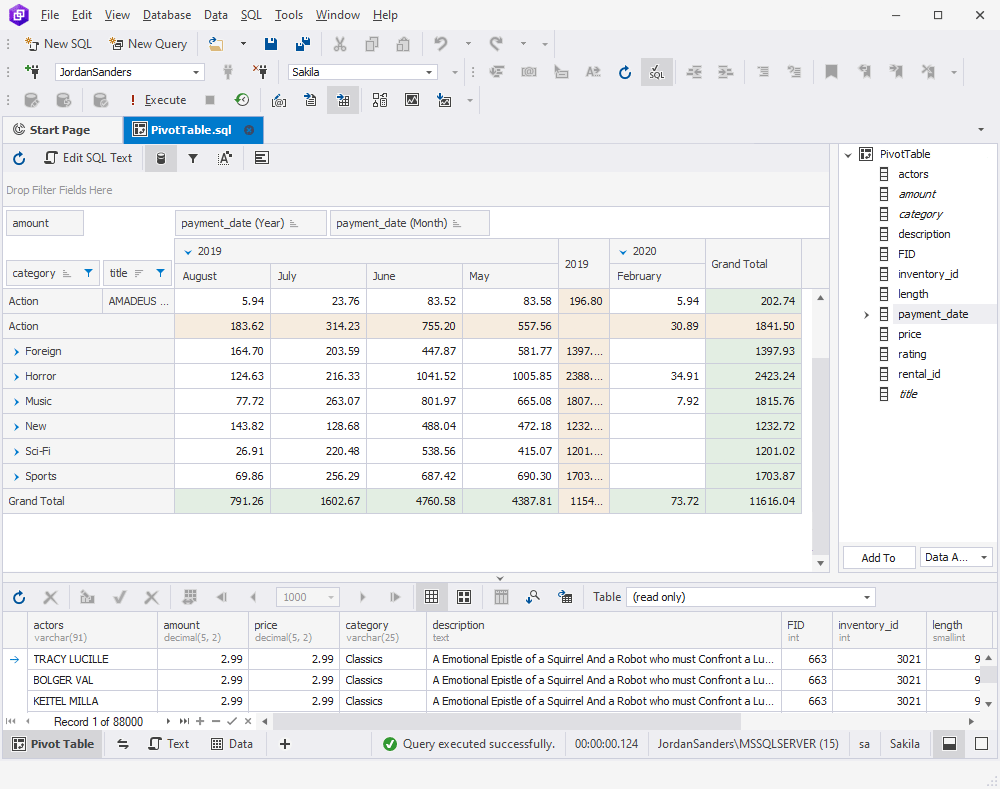Collapse the 2019 column group
The height and width of the screenshot is (789, 1000).
[189, 250]
